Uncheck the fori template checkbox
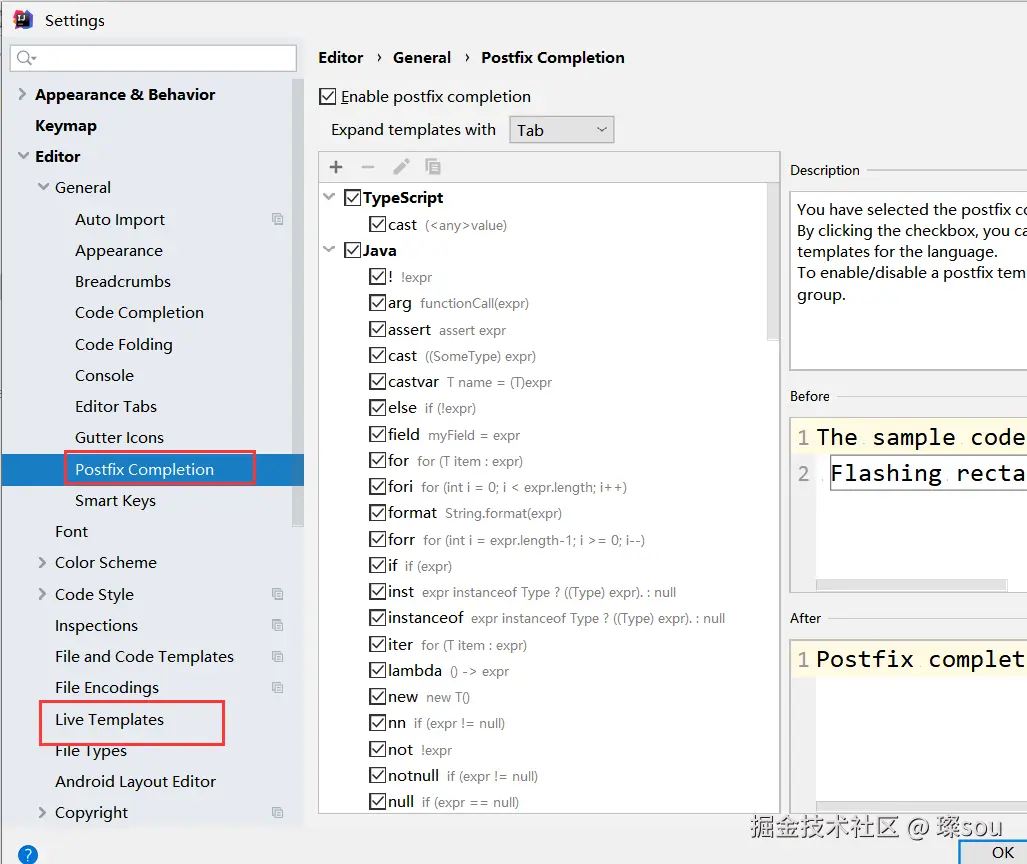1027x864 pixels. point(377,487)
